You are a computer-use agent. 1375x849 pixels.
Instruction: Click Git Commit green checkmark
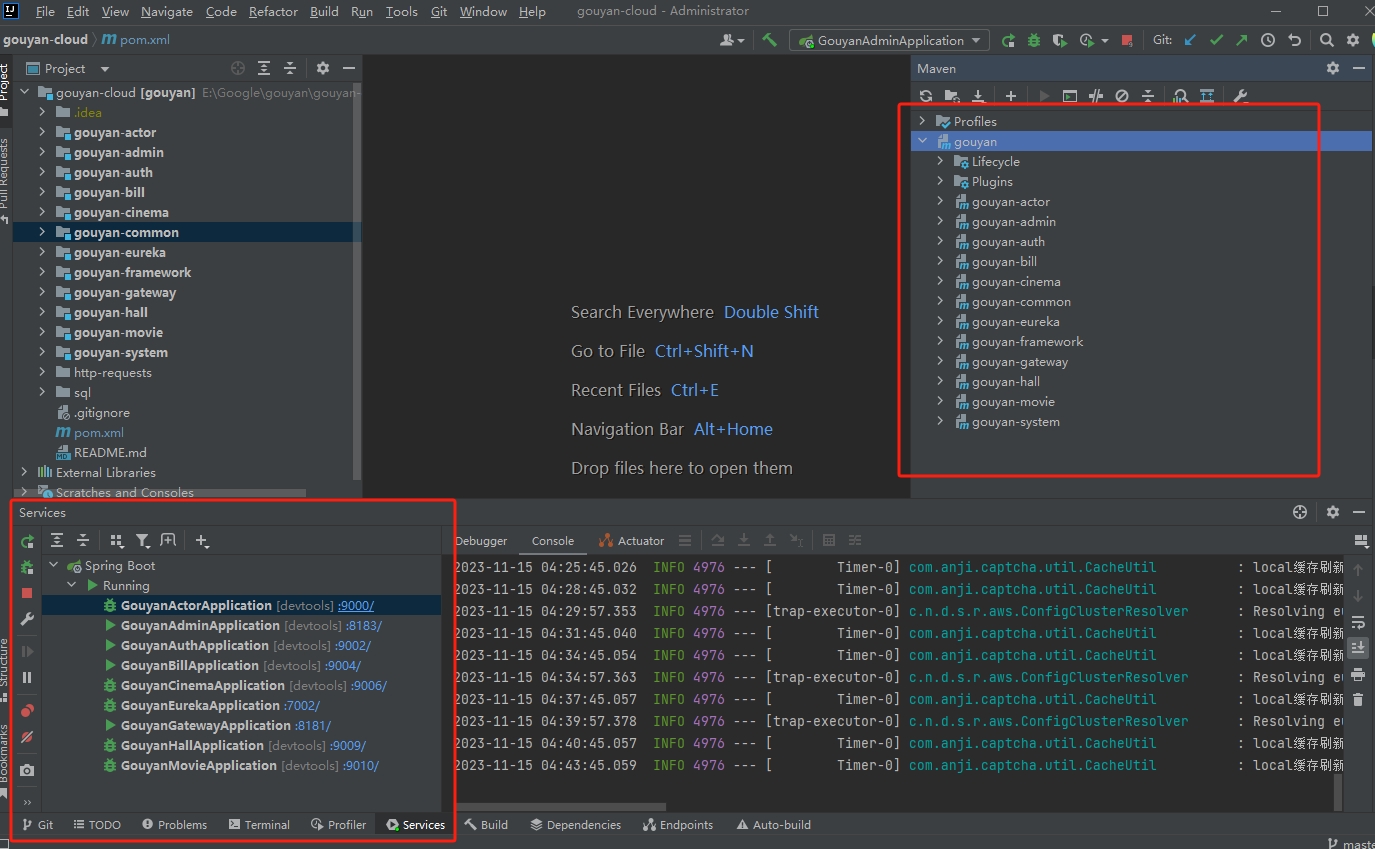tap(1216, 40)
